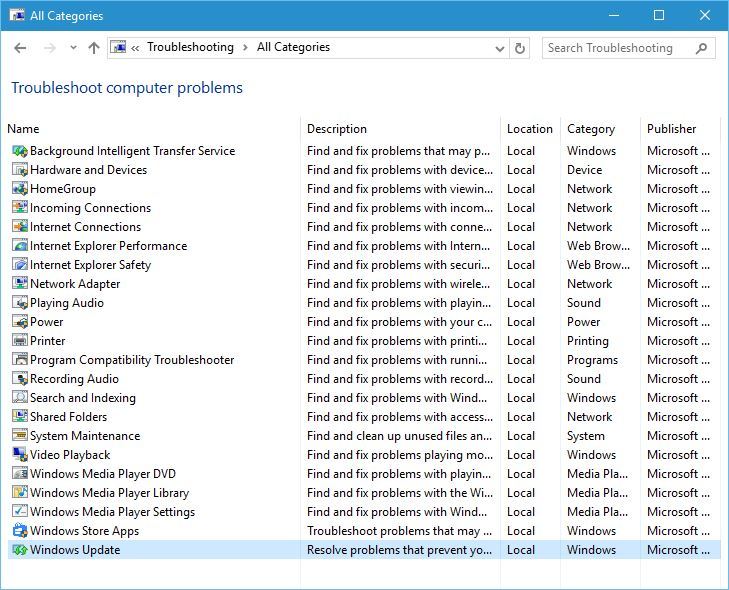Click the Network Adapter icon
This screenshot has width=729, height=590.
(x=20, y=284)
